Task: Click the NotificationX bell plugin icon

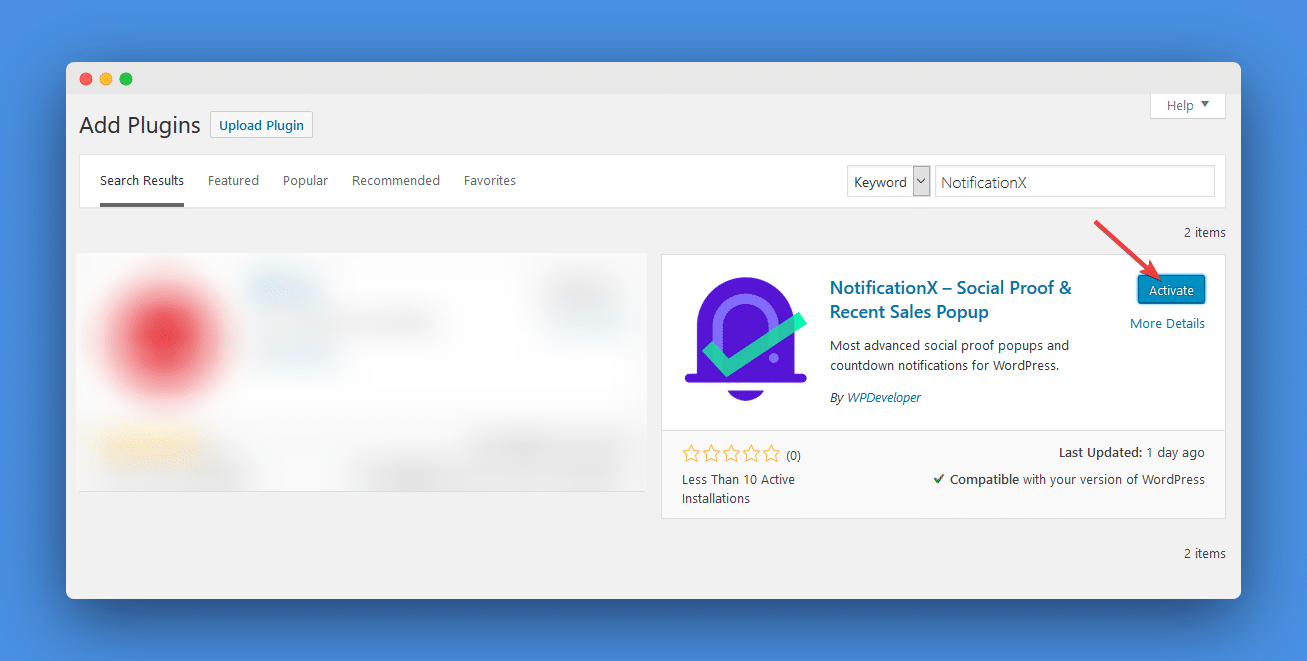Action: click(746, 338)
